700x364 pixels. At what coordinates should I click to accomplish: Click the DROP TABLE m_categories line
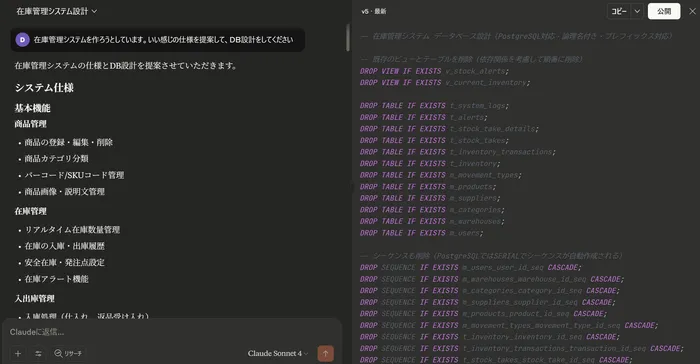pos(432,209)
